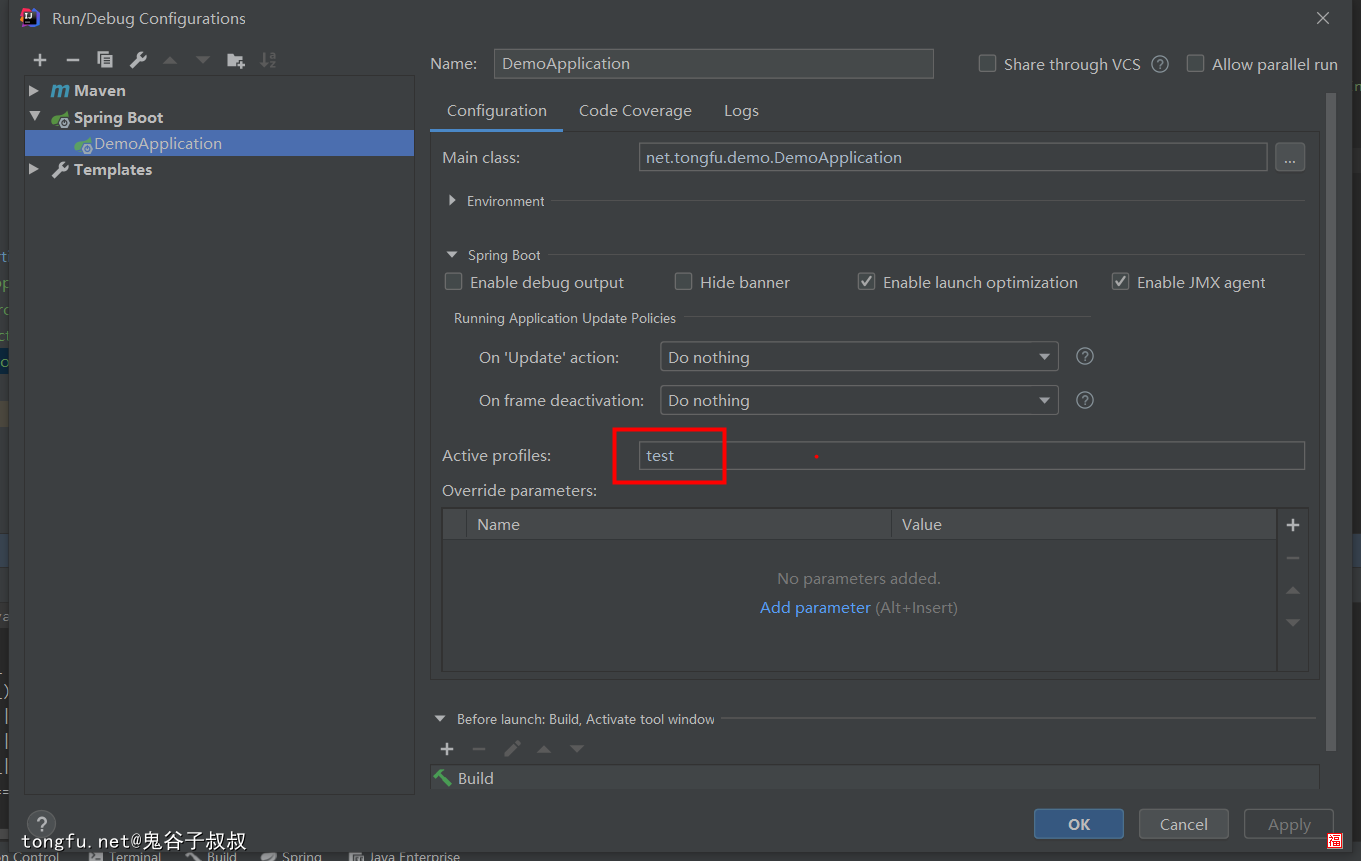1361x861 pixels.
Task: Select Build task in before-launch list
Action: coord(875,778)
